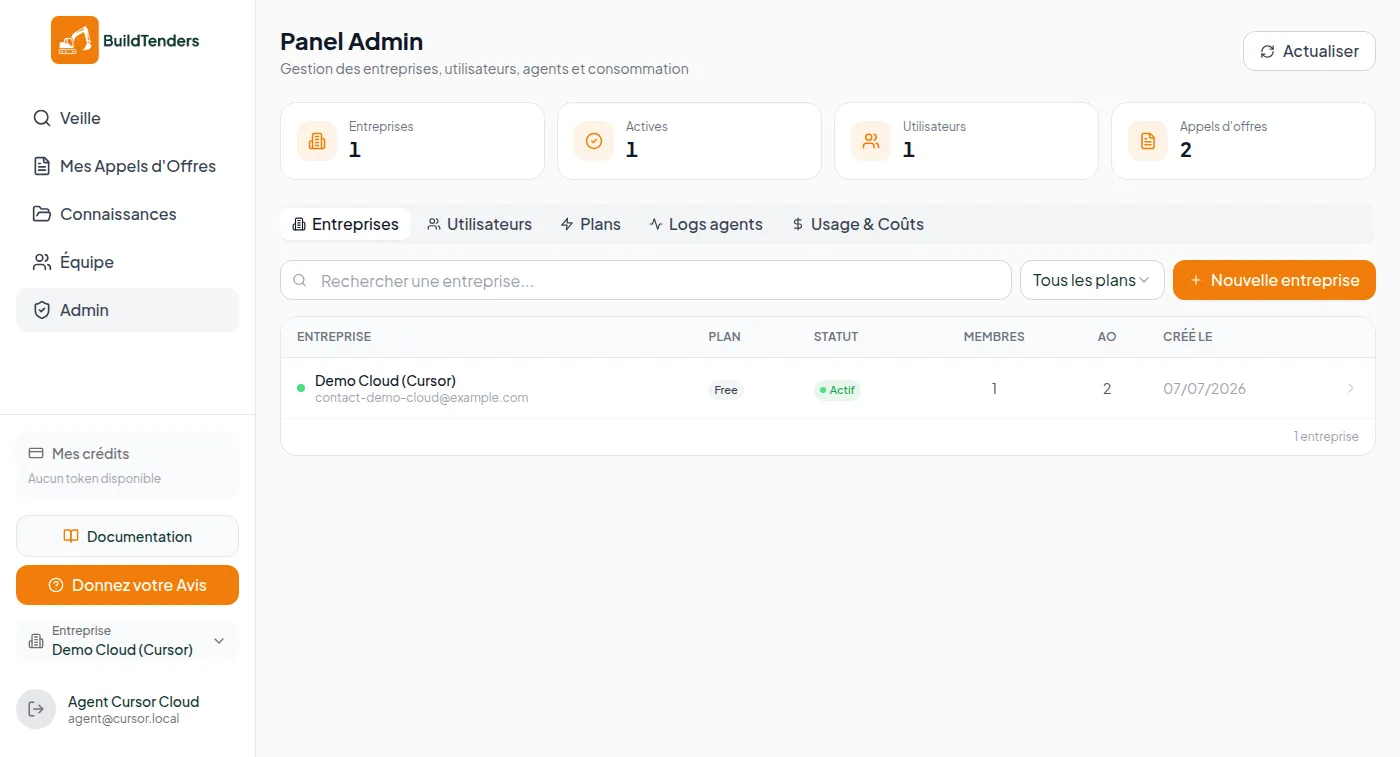Click the magnifier icon in the search field
Viewport: 1400px width, 757px height.
[300, 280]
